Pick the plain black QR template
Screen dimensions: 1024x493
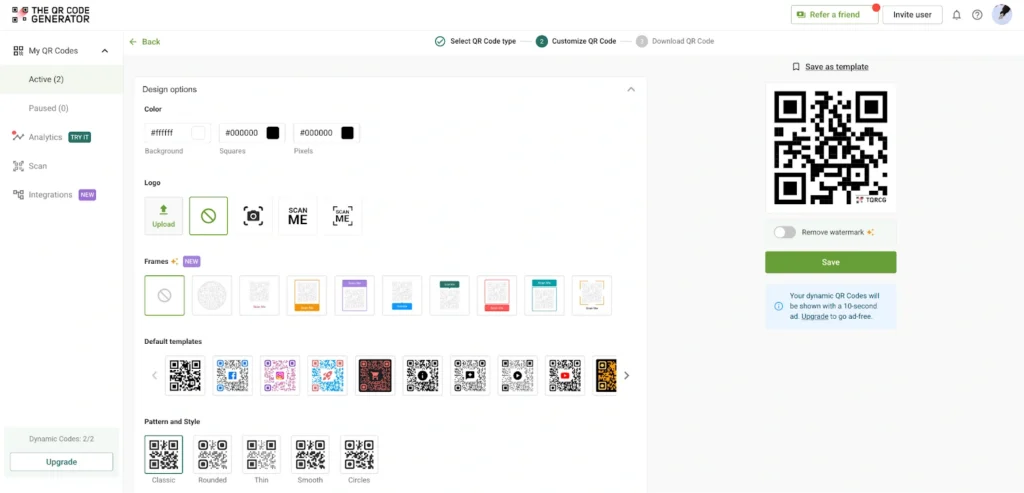click(x=185, y=375)
